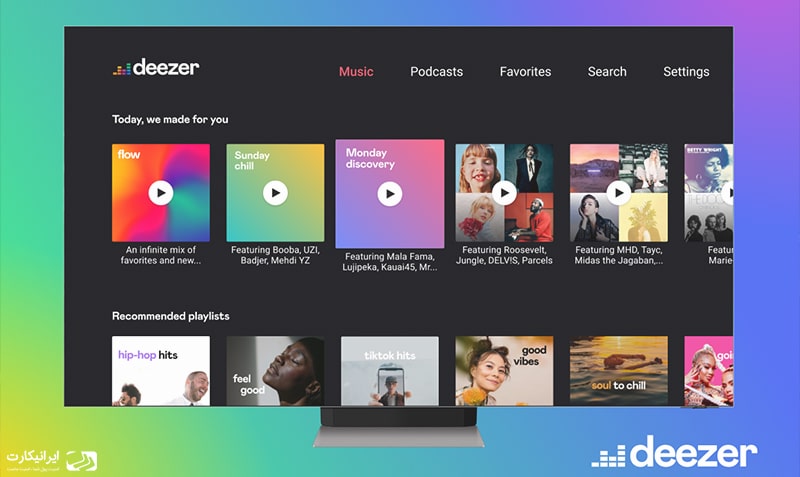800x477 pixels.
Task: Open the hip-hop hits playlist
Action: point(161,371)
